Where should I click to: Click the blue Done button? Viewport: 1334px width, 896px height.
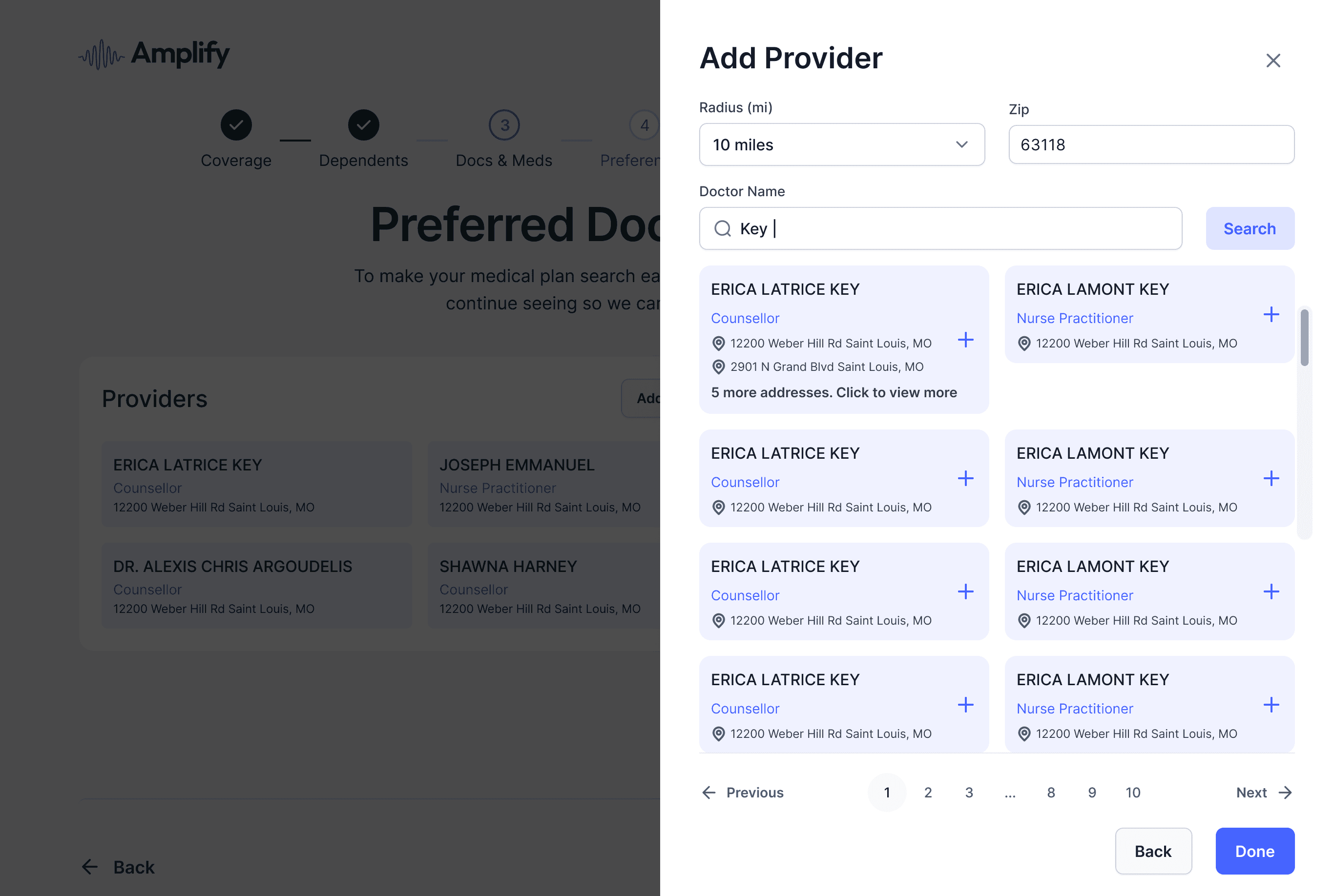coord(1254,851)
